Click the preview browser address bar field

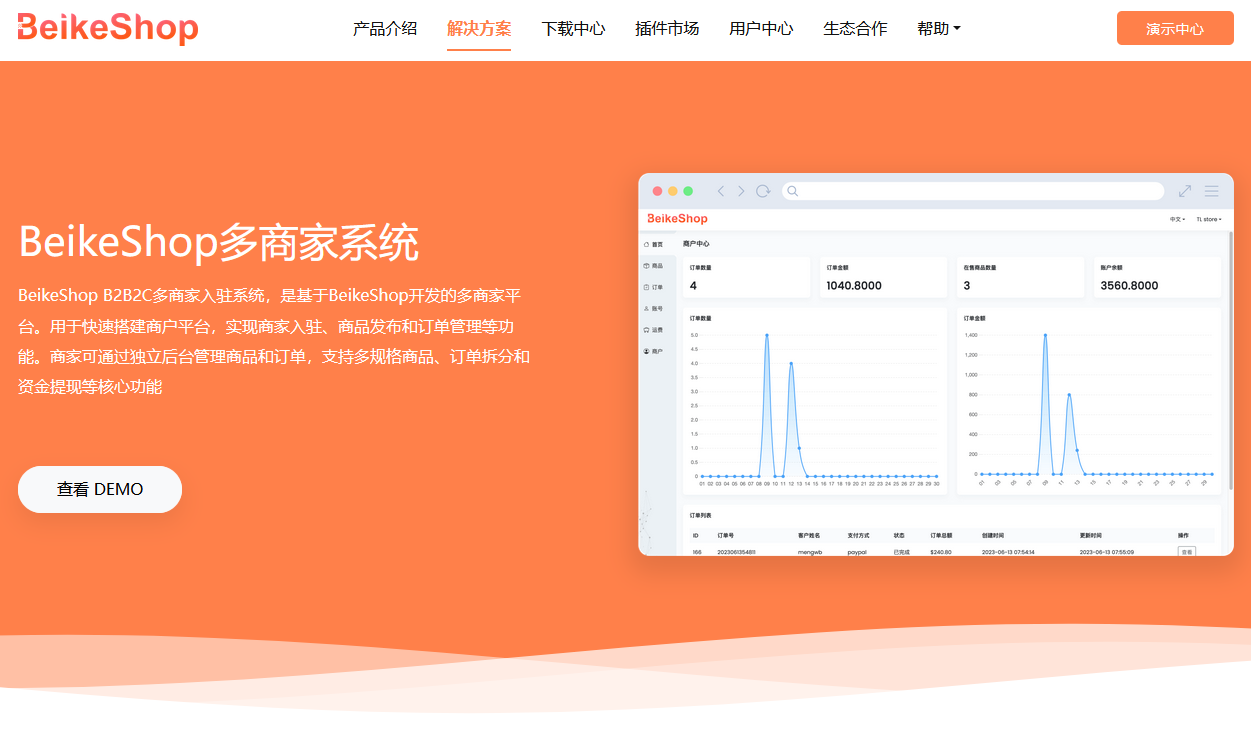[973, 191]
